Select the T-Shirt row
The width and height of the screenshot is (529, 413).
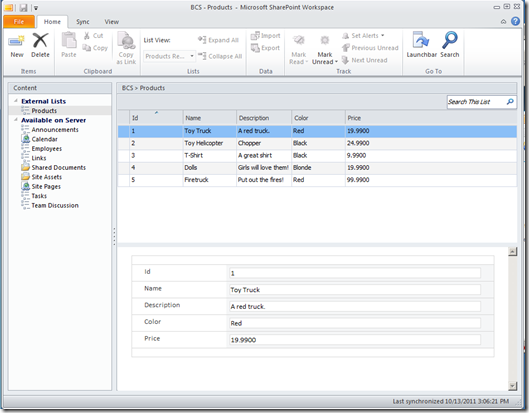click(x=317, y=155)
